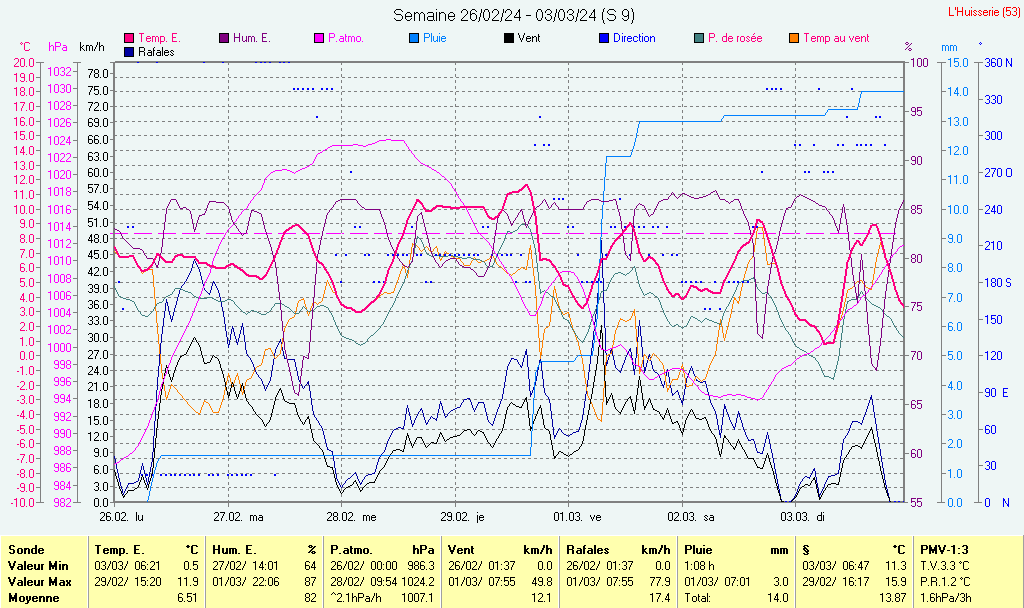Click the '28.02. me' date label
Screen dimensions: 1024x608
[x=351, y=517]
